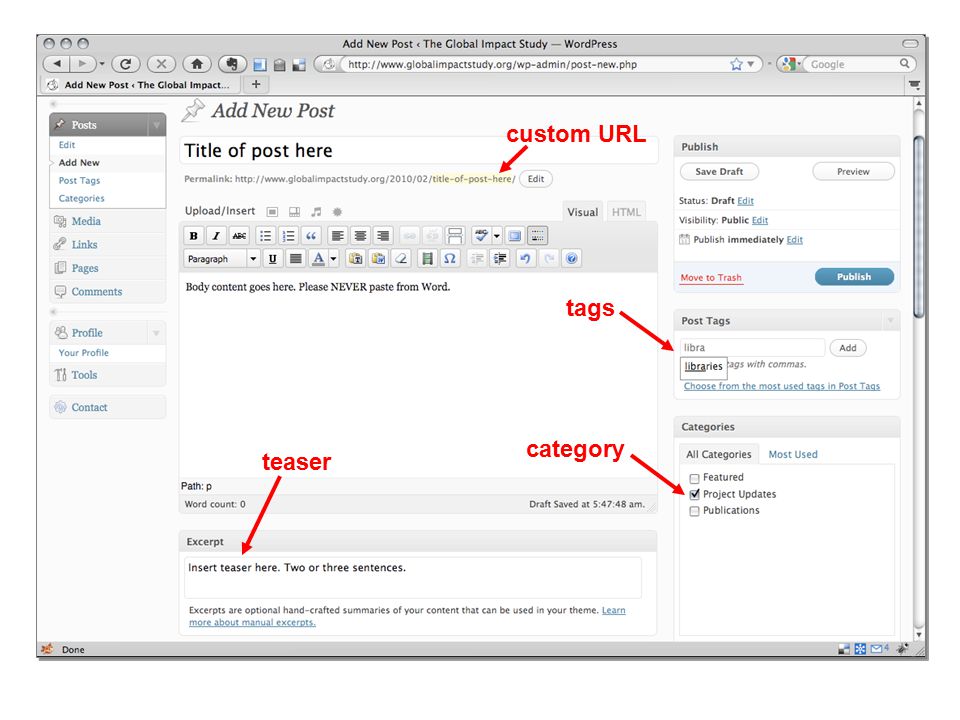Go to the browser home page
The width and height of the screenshot is (960, 720).
click(197, 64)
